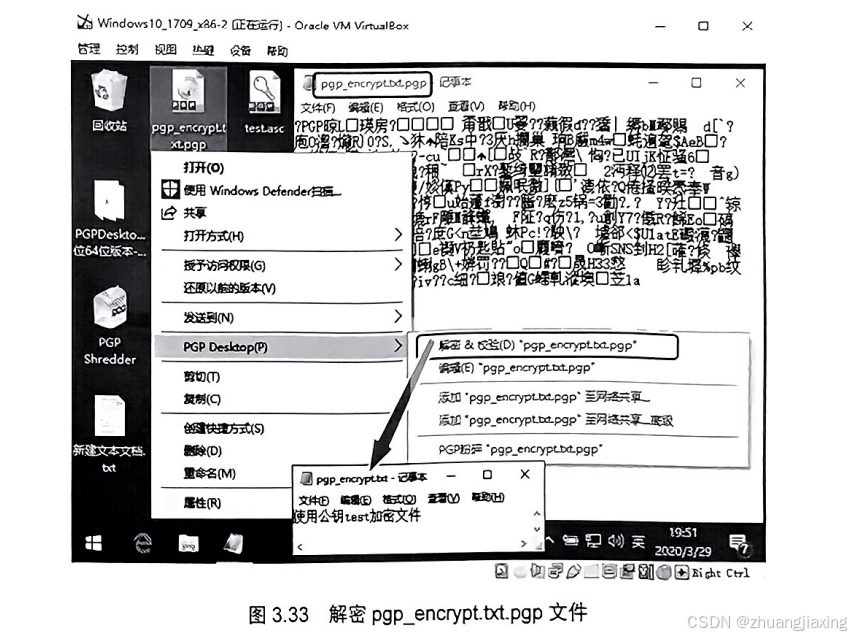Activate the Notepad icon on the taskbar
The width and height of the screenshot is (851, 637).
click(x=234, y=543)
